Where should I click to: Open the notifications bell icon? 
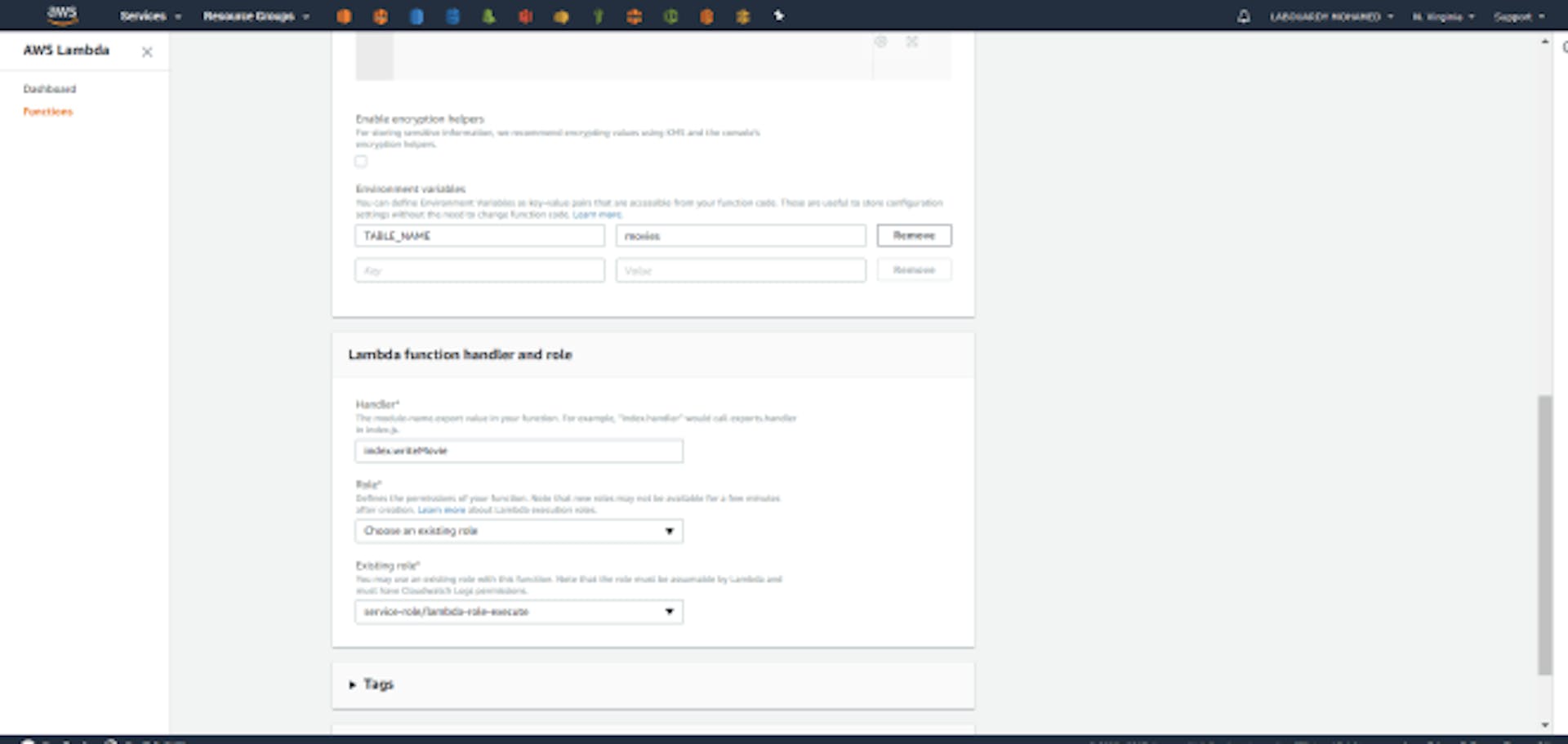click(x=1243, y=16)
